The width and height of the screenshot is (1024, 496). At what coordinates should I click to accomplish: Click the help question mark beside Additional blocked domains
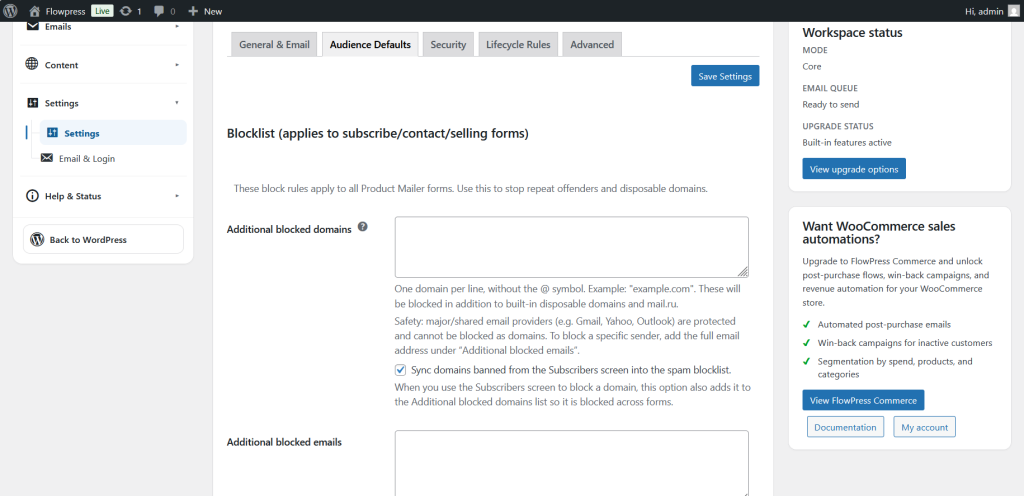pyautogui.click(x=362, y=227)
